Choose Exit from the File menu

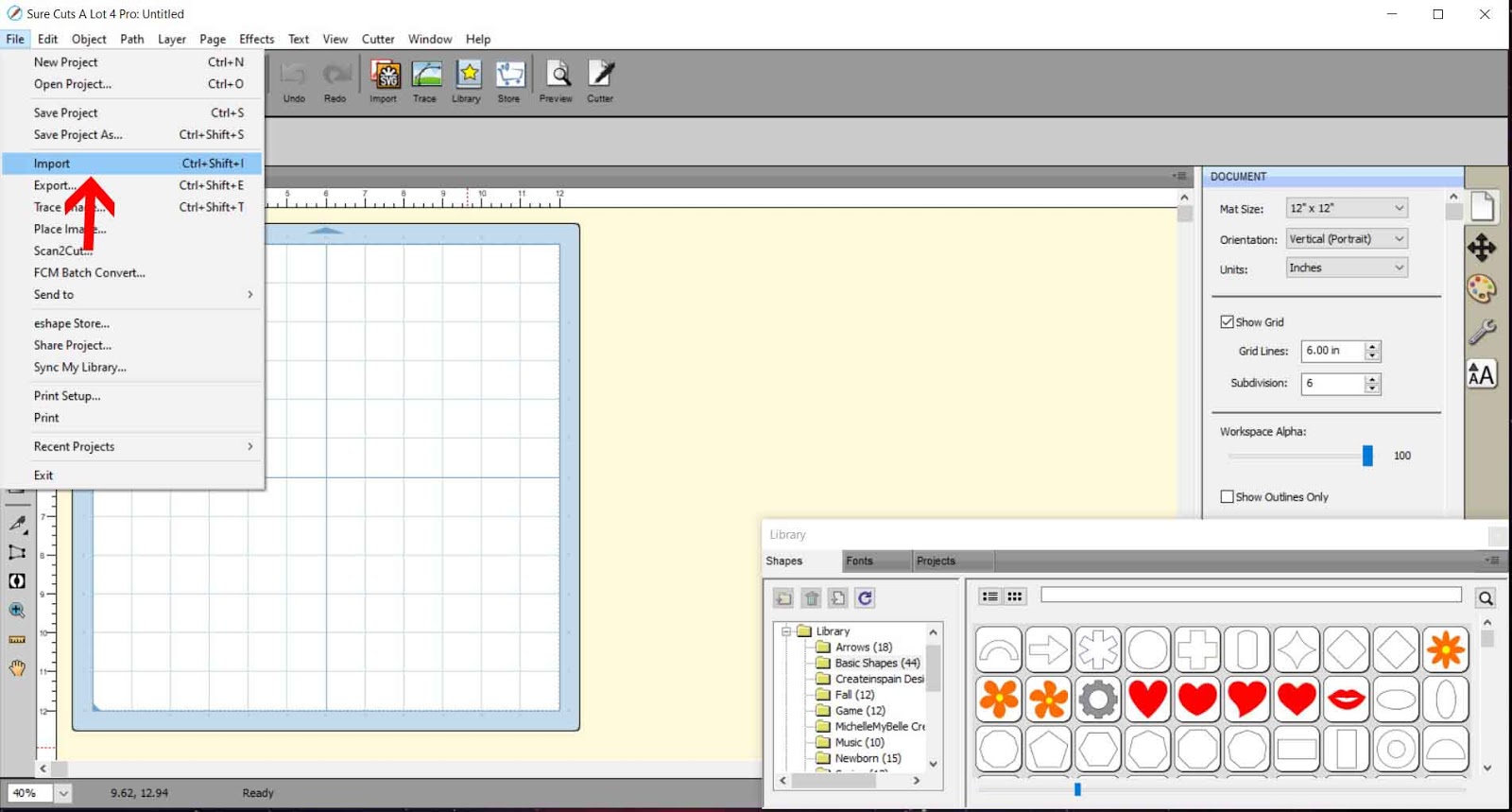tap(132, 475)
